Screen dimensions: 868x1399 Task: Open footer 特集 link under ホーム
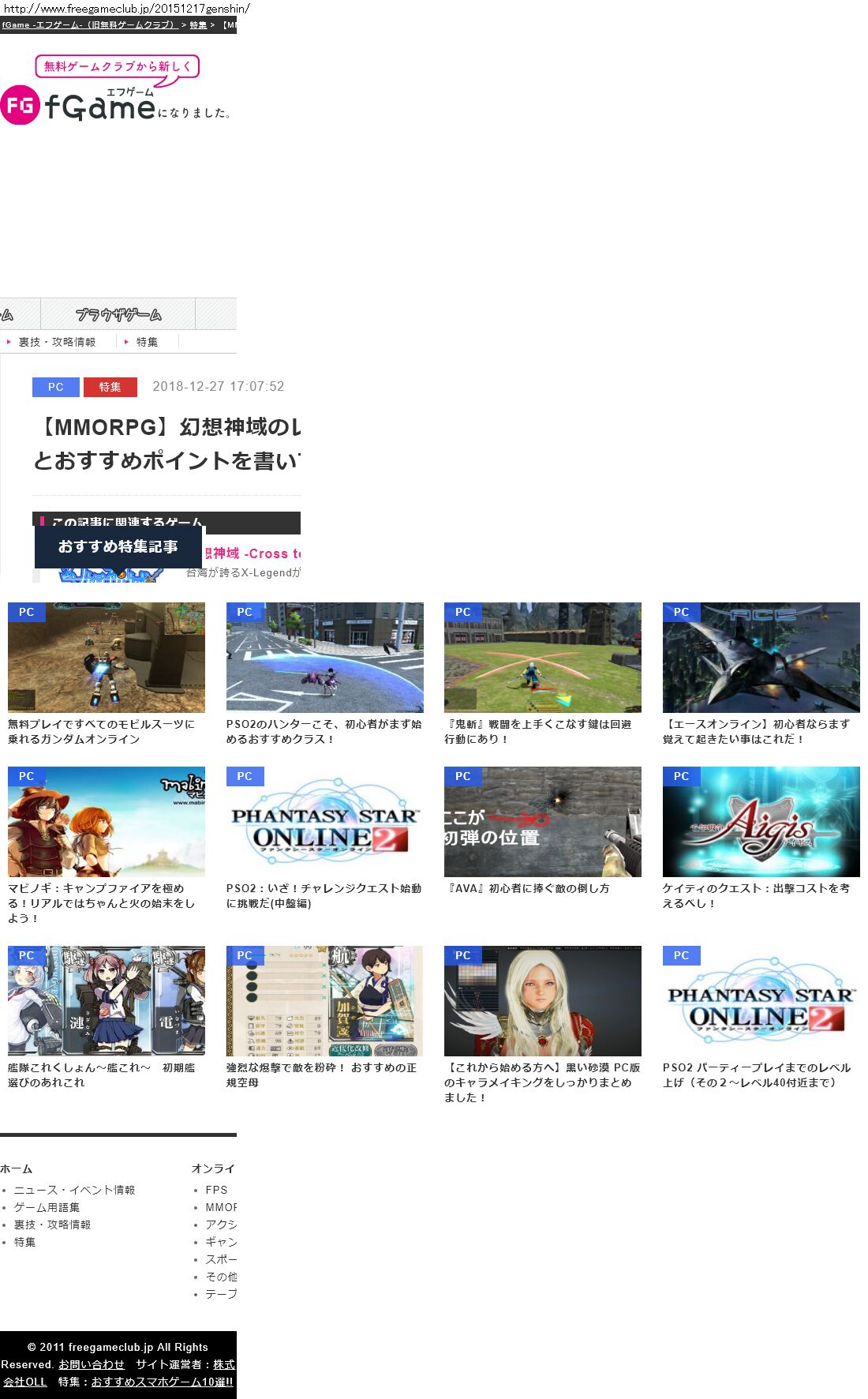(x=25, y=1242)
